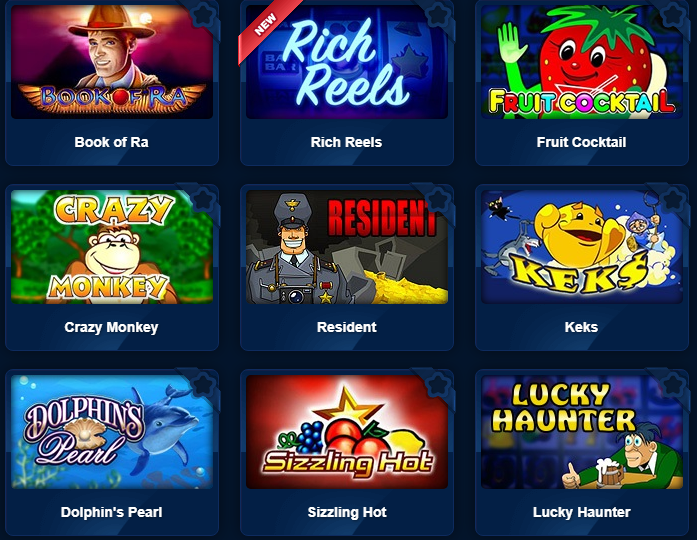This screenshot has height=540, width=697.
Task: Open Sizzling Hot via its title
Action: pyautogui.click(x=347, y=512)
